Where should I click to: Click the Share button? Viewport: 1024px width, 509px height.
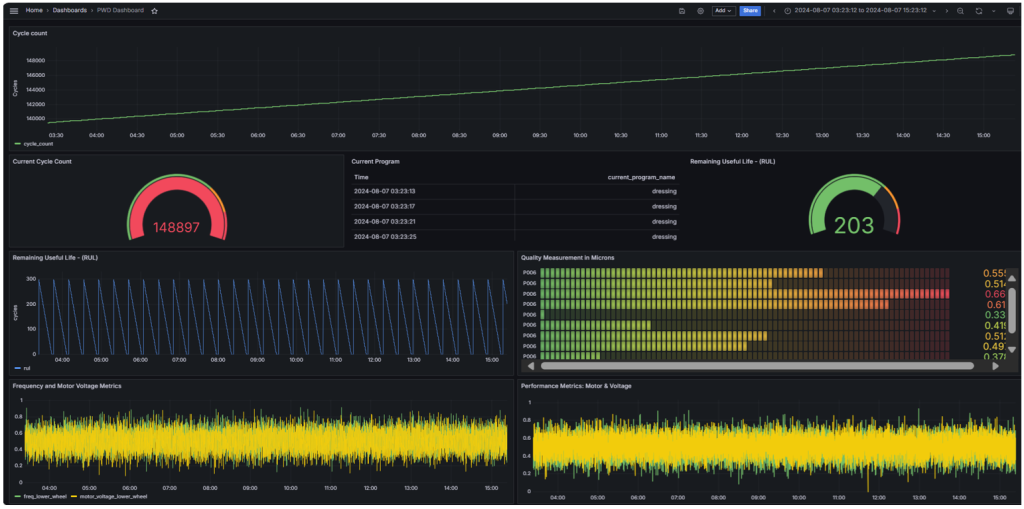tap(750, 10)
